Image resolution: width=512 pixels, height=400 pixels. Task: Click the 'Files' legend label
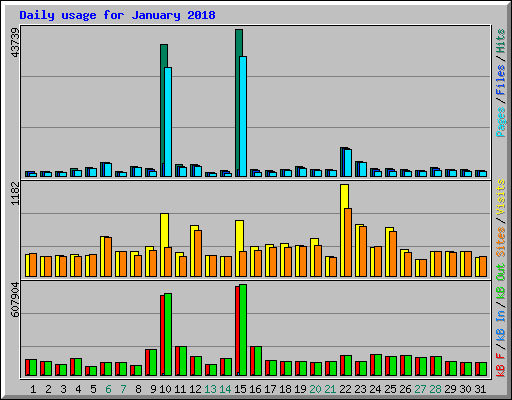pos(501,80)
